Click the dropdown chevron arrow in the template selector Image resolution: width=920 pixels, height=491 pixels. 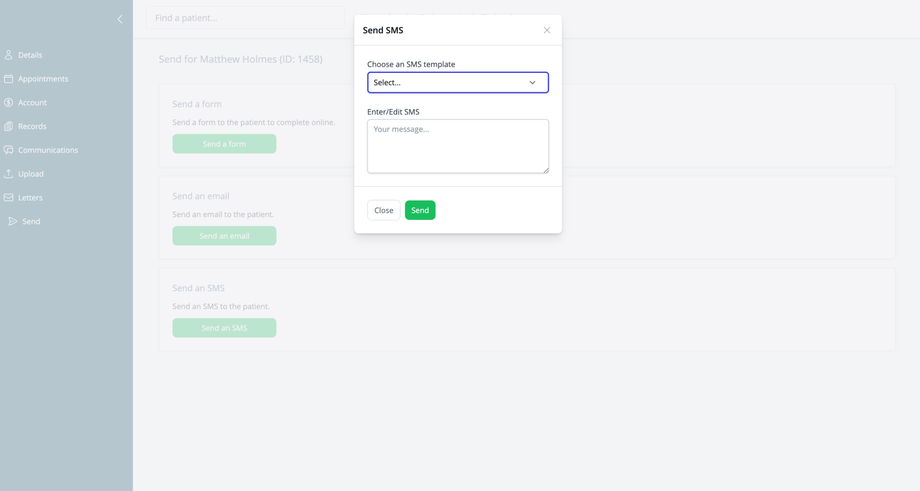coord(532,83)
